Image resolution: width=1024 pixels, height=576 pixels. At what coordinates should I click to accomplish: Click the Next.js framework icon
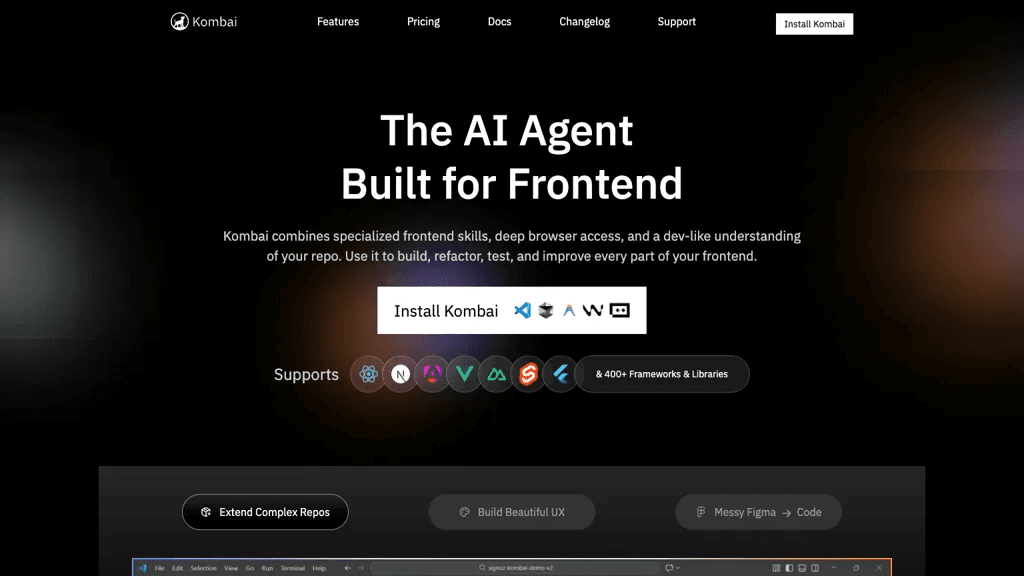[400, 374]
